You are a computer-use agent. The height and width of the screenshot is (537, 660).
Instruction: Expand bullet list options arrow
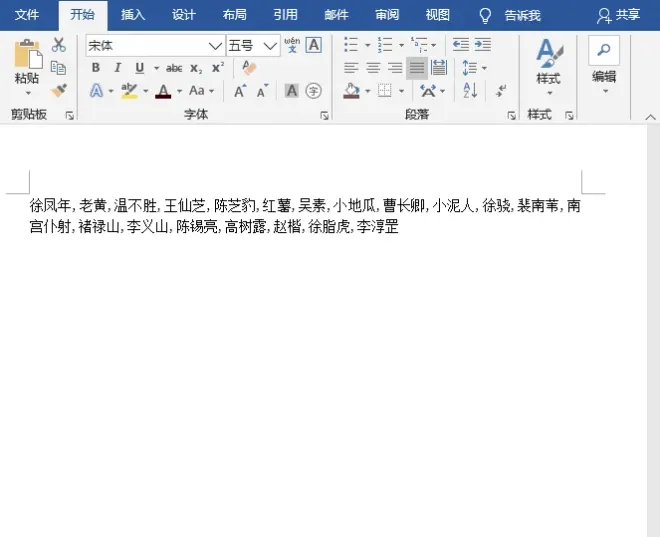pos(367,45)
